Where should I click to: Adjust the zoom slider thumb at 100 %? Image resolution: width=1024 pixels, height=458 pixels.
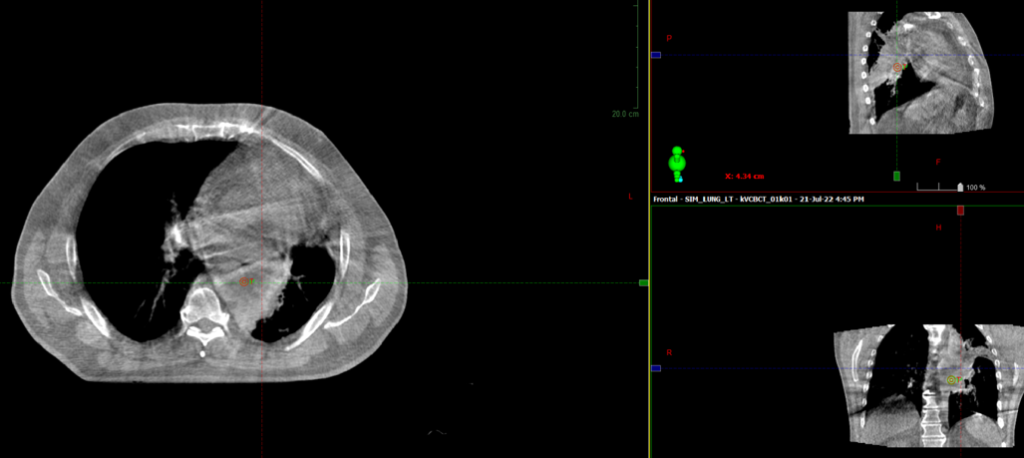pyautogui.click(x=961, y=187)
